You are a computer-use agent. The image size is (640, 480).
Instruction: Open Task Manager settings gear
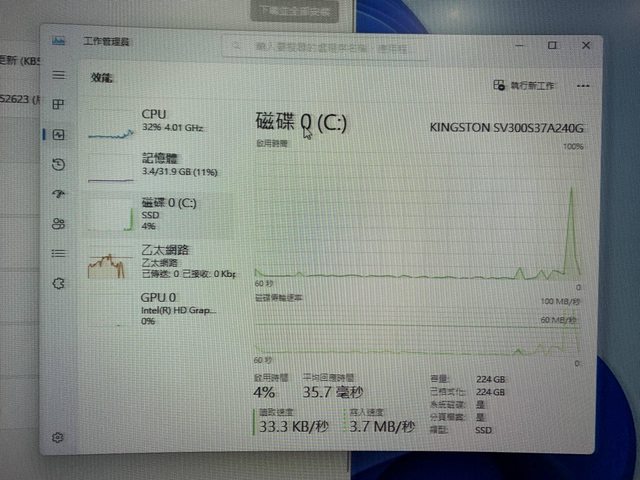59,437
